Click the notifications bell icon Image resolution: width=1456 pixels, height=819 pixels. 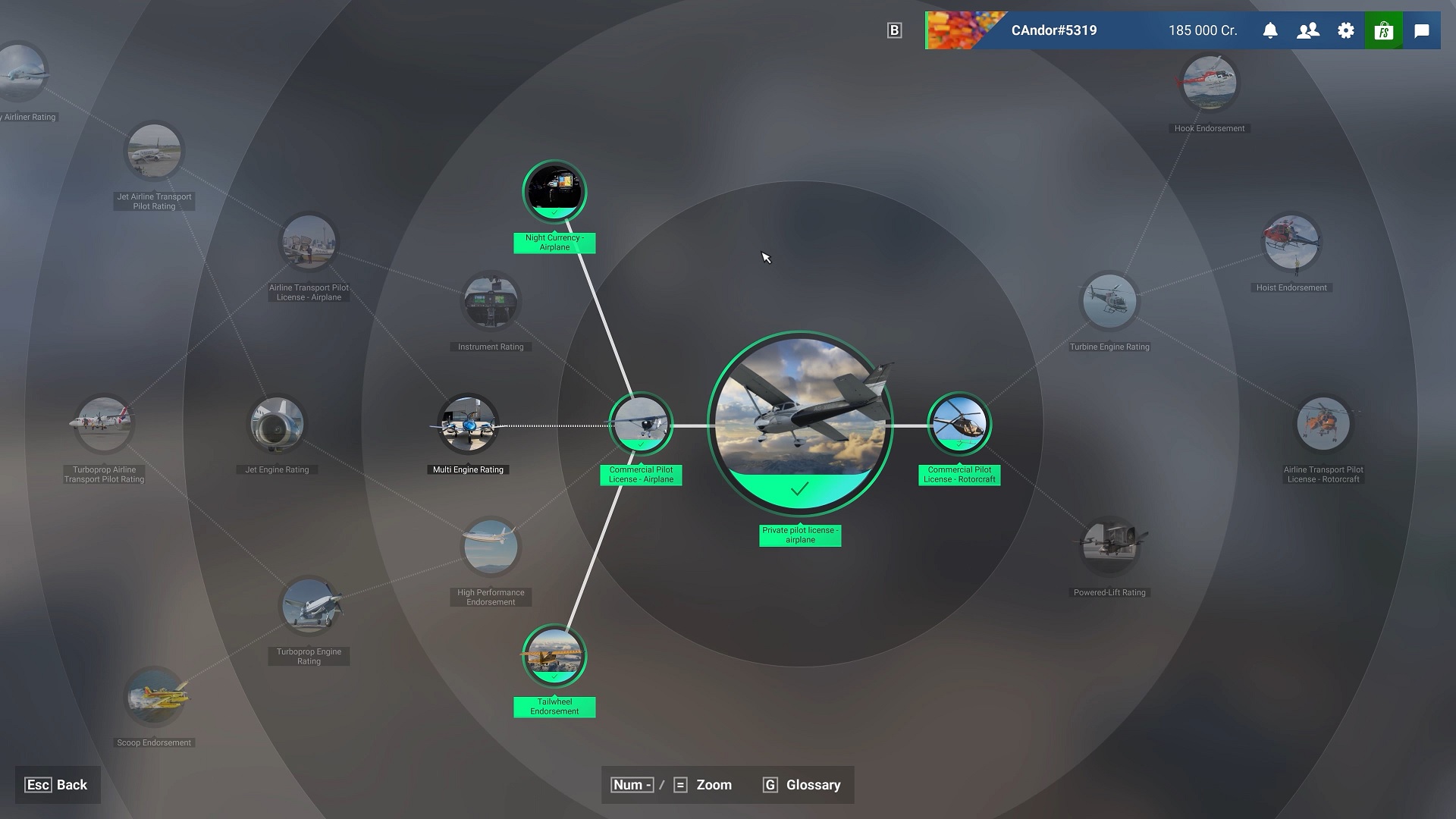click(1270, 30)
